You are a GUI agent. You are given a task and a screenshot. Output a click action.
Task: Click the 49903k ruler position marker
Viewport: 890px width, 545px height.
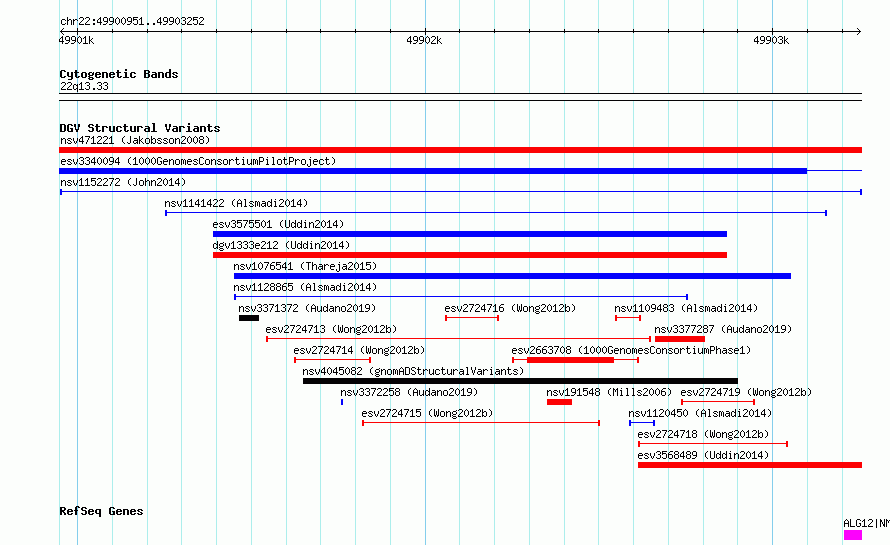(x=771, y=40)
